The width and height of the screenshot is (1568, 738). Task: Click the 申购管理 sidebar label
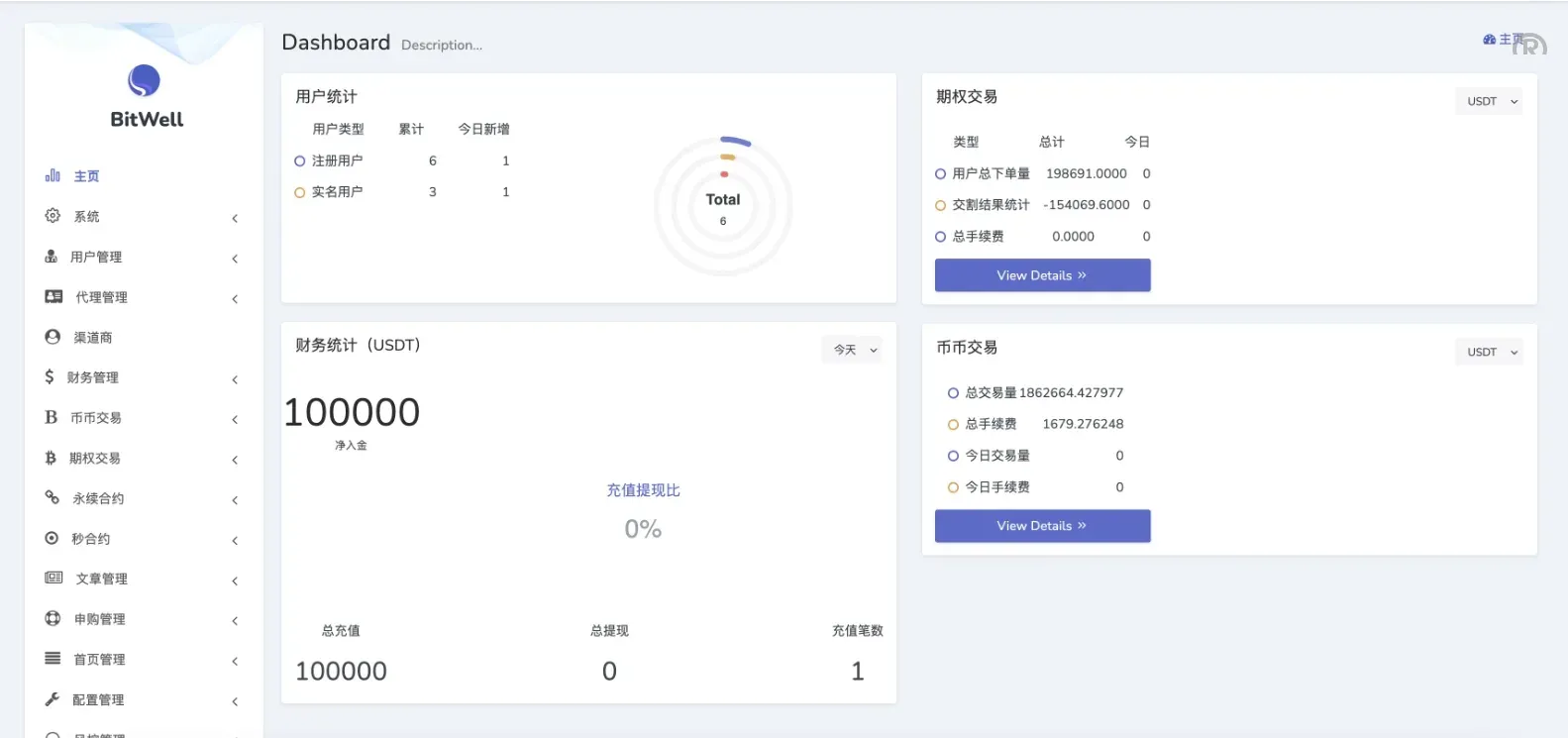[x=99, y=619]
